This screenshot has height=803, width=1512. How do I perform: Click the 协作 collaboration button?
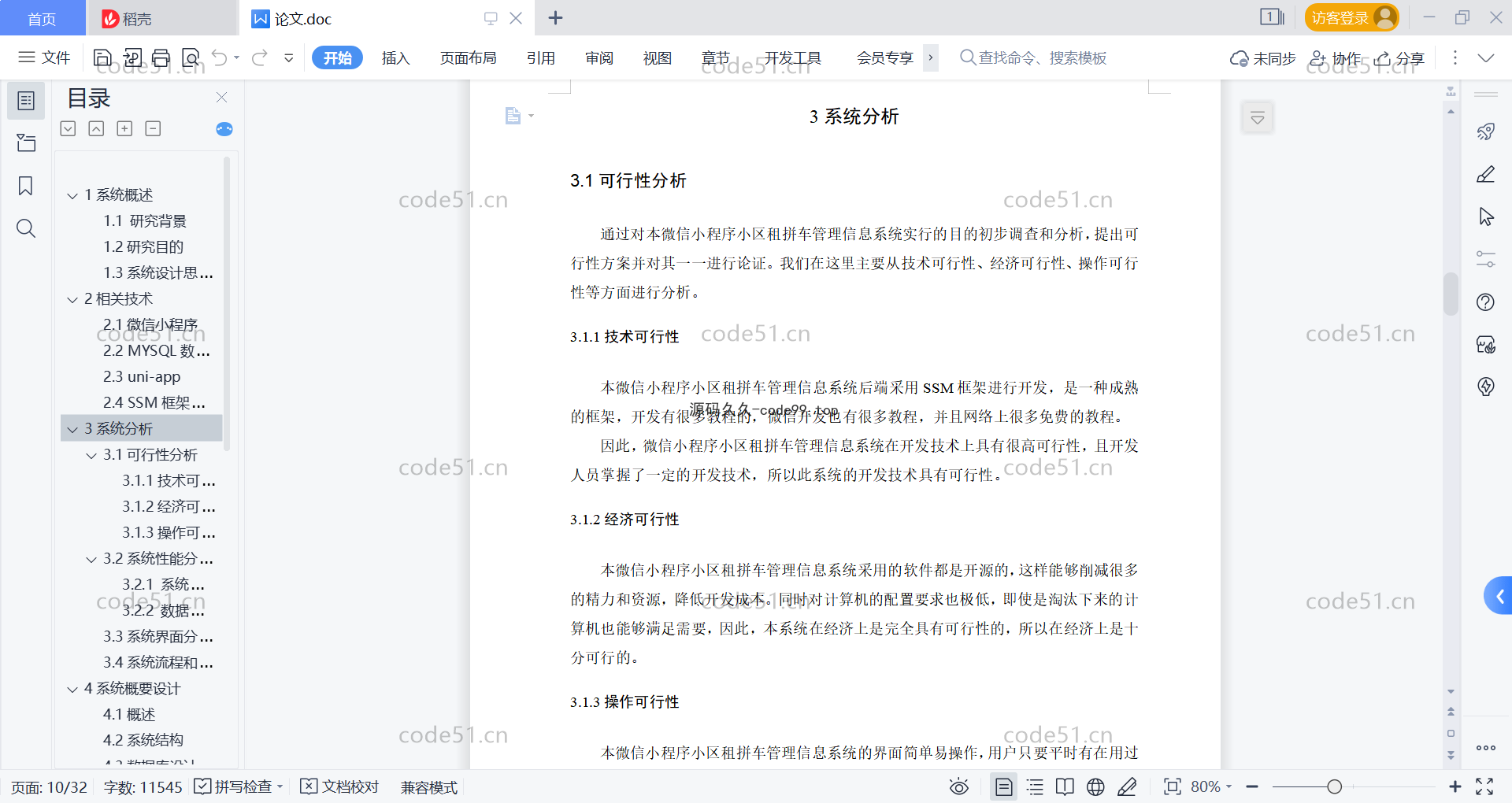click(1335, 58)
